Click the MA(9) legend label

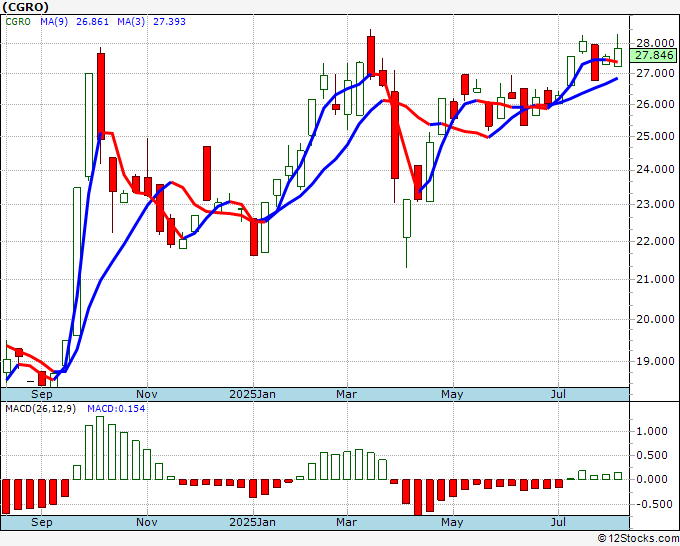click(54, 21)
